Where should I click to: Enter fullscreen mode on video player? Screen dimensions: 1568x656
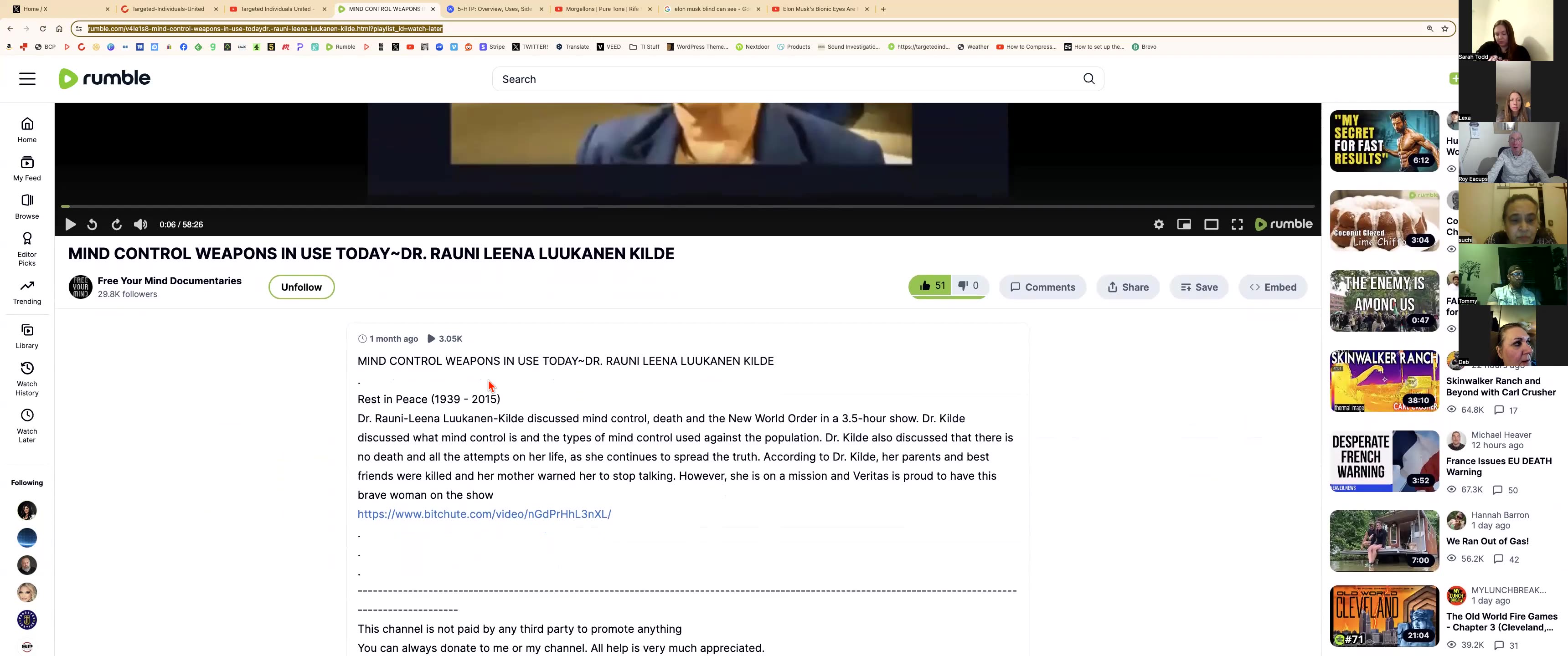[1237, 225]
